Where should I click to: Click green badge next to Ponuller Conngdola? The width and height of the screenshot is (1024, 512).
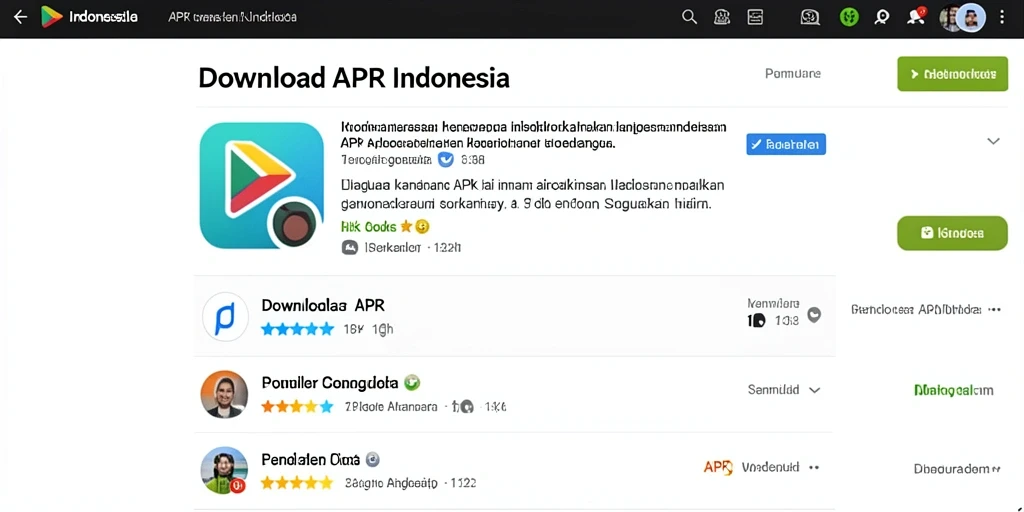tap(412, 382)
